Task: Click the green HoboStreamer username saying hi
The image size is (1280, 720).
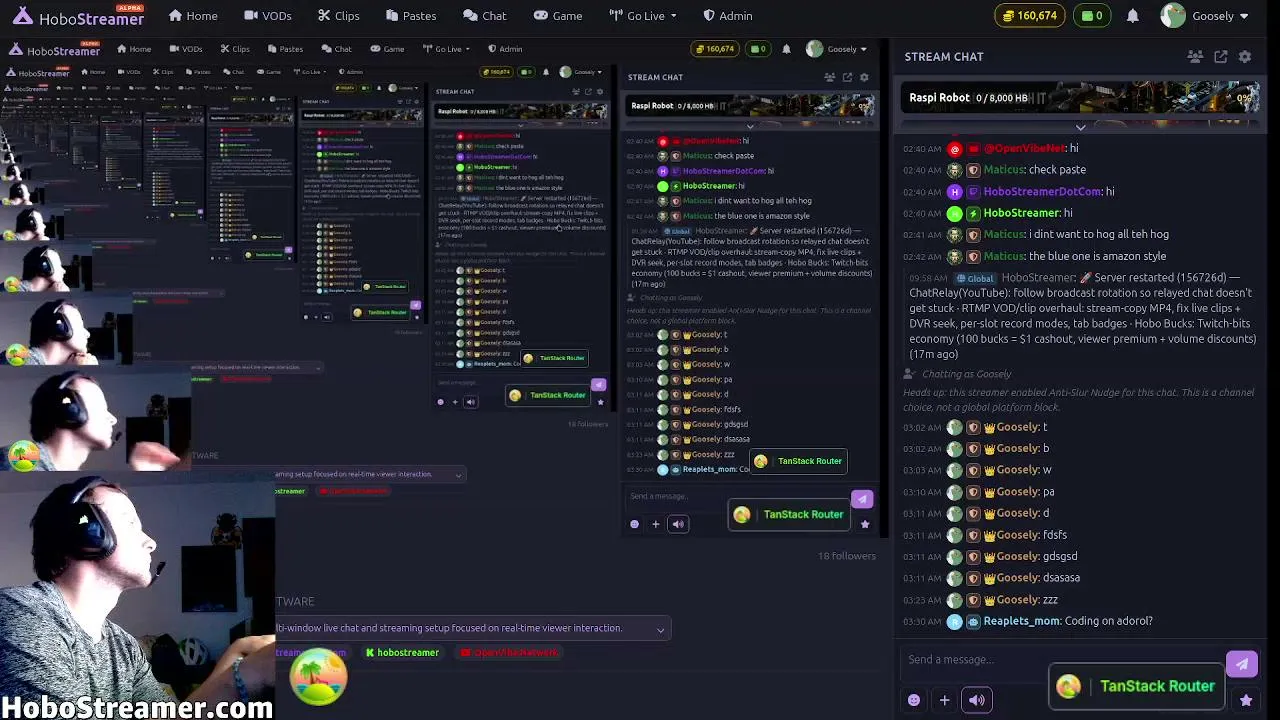Action: click(x=1021, y=213)
